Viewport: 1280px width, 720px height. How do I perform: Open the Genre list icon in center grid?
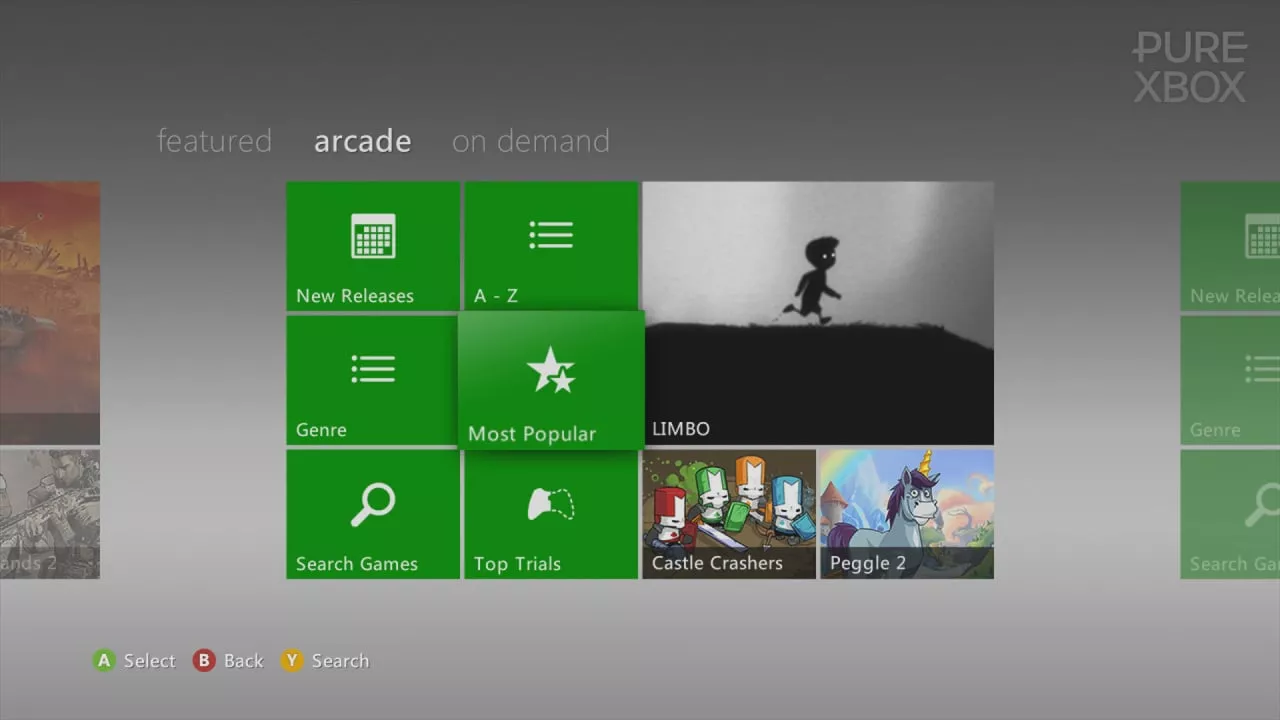(373, 369)
